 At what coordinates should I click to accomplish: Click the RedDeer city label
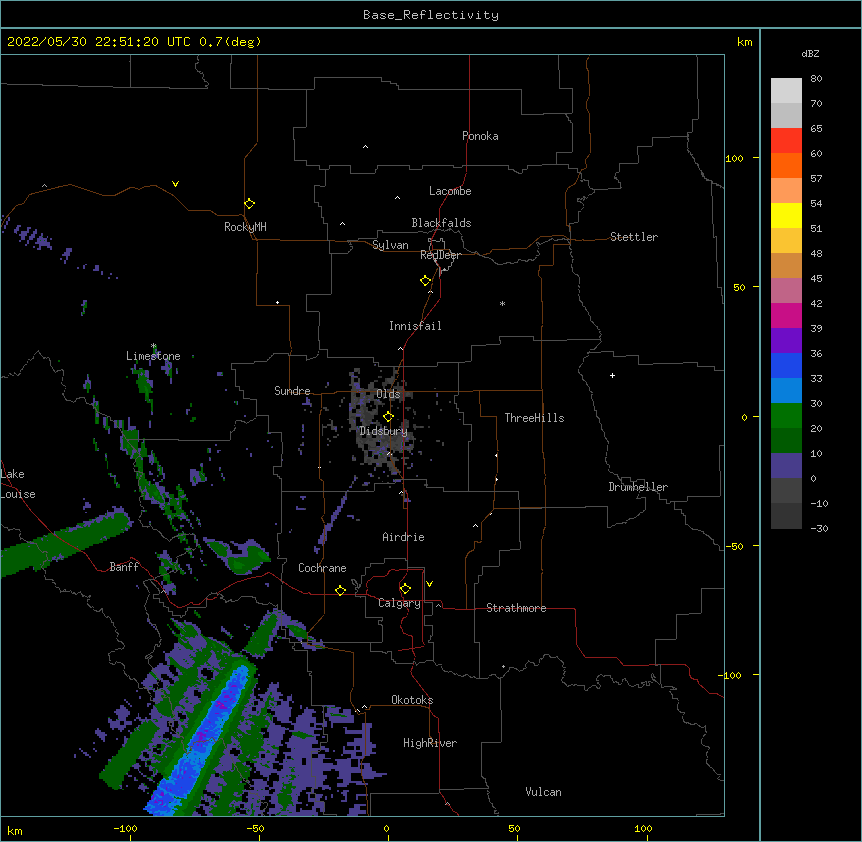[x=440, y=255]
